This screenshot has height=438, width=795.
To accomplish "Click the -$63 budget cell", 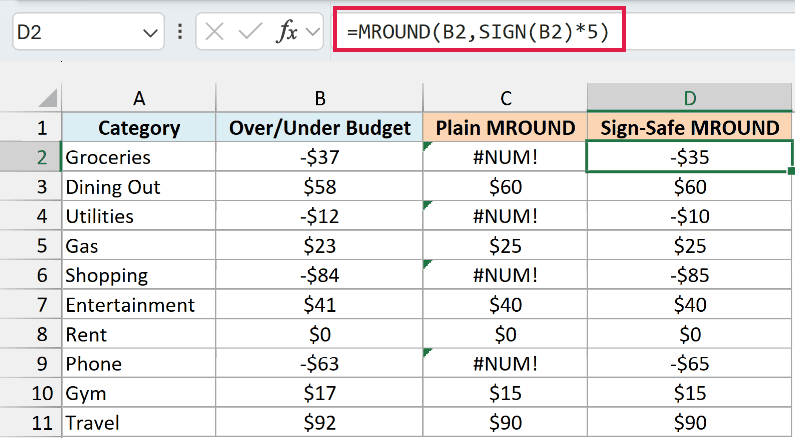I will tap(319, 363).
